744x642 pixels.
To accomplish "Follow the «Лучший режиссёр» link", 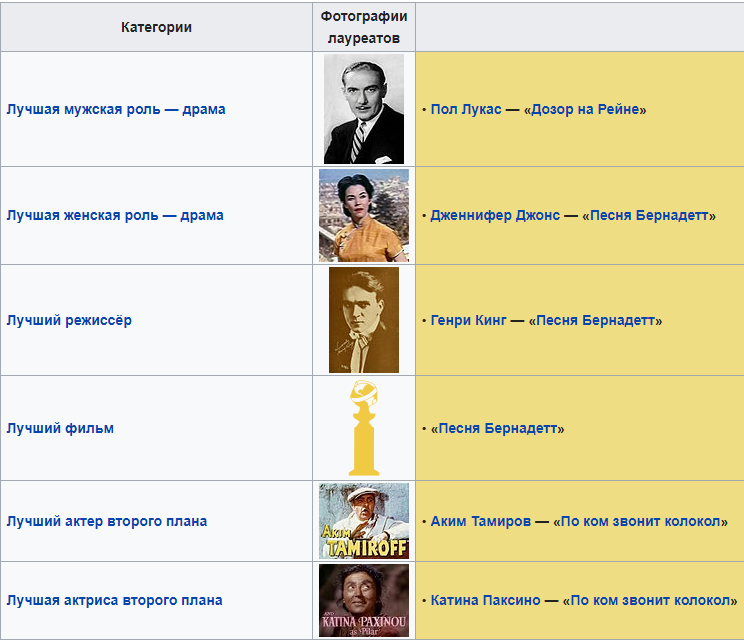I will pos(69,320).
